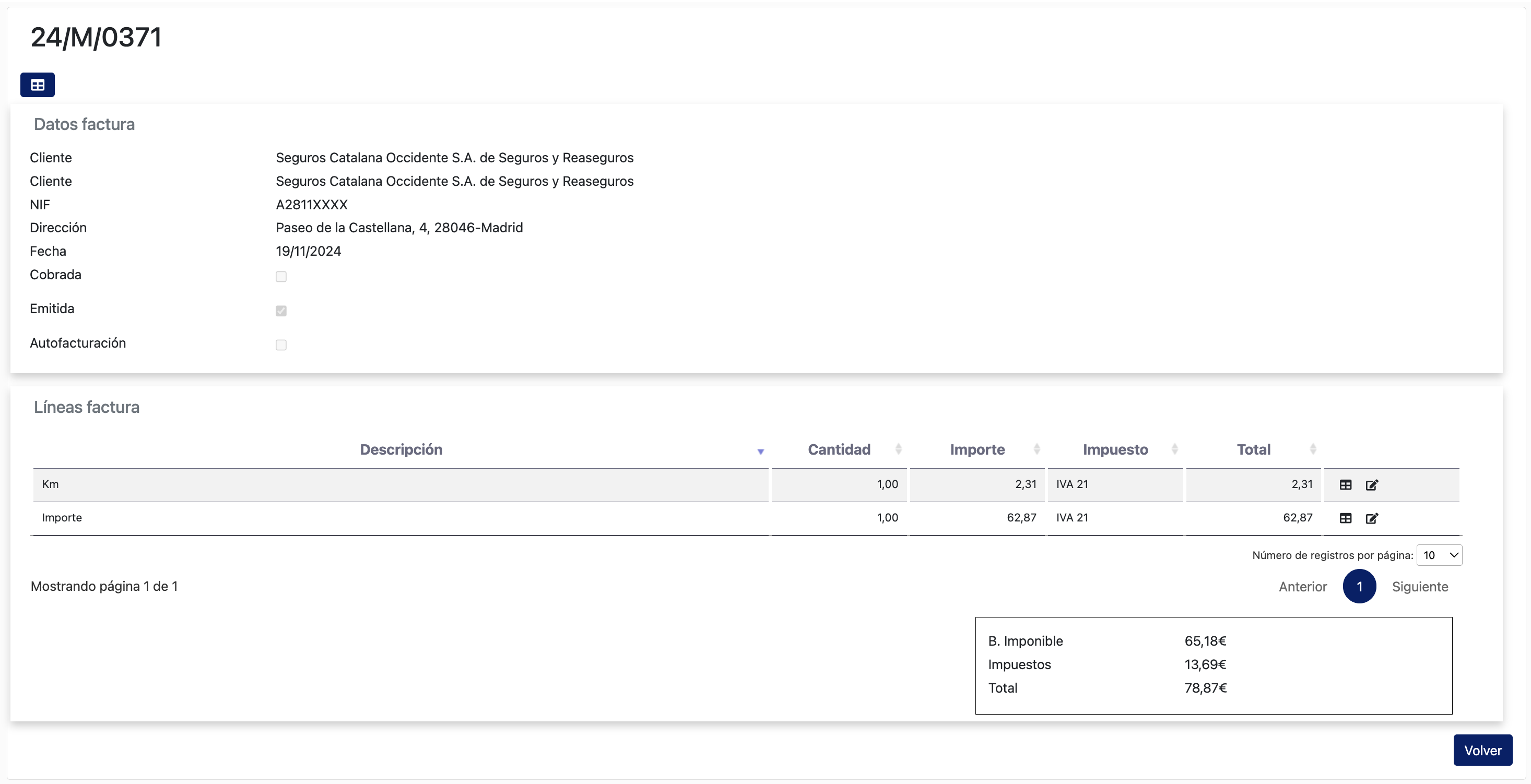Screen dimensions: 1531x784
Task: Click the Total amount 78,87€
Action: [x=1205, y=688]
